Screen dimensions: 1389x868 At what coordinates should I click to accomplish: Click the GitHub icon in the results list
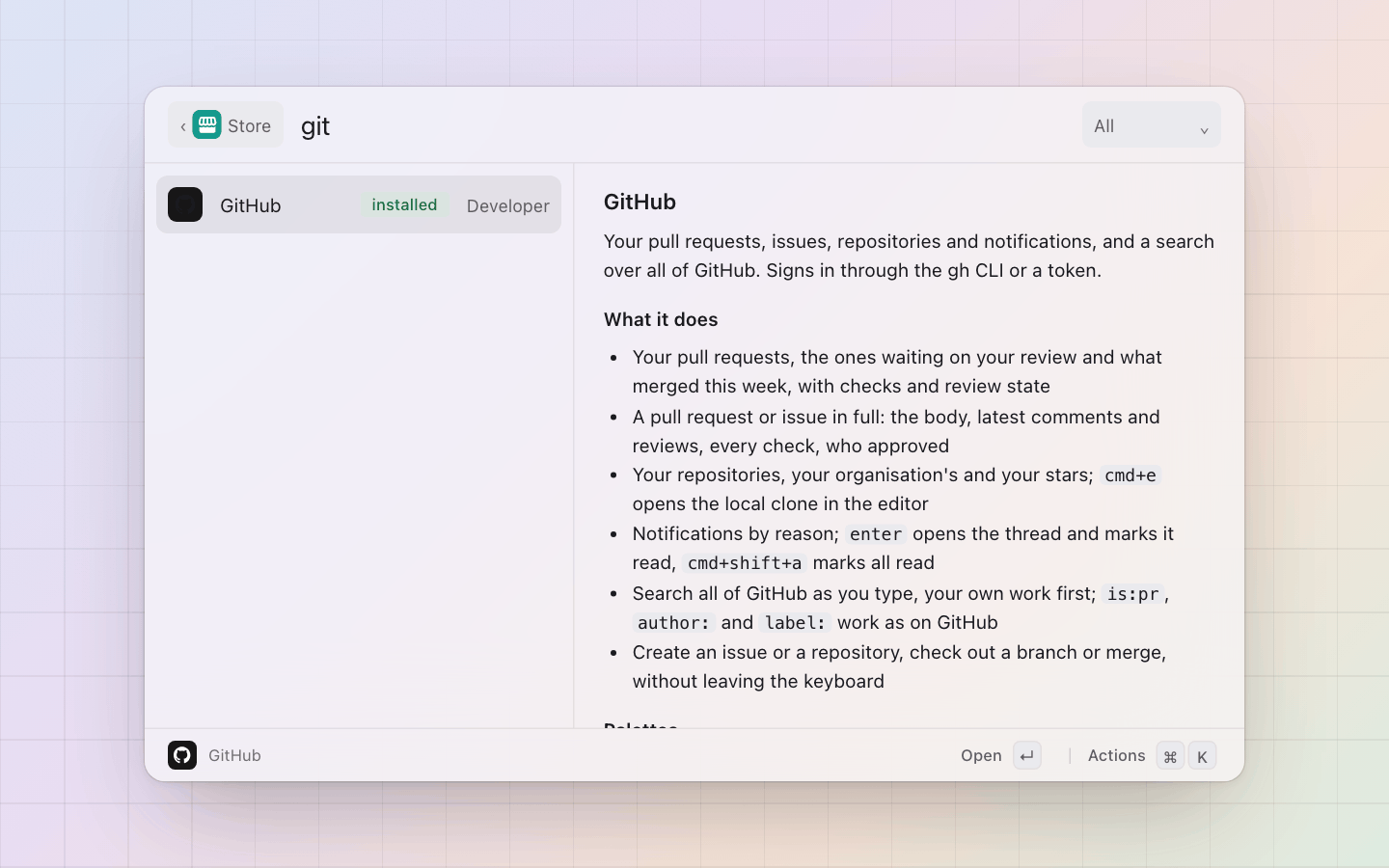coord(185,204)
